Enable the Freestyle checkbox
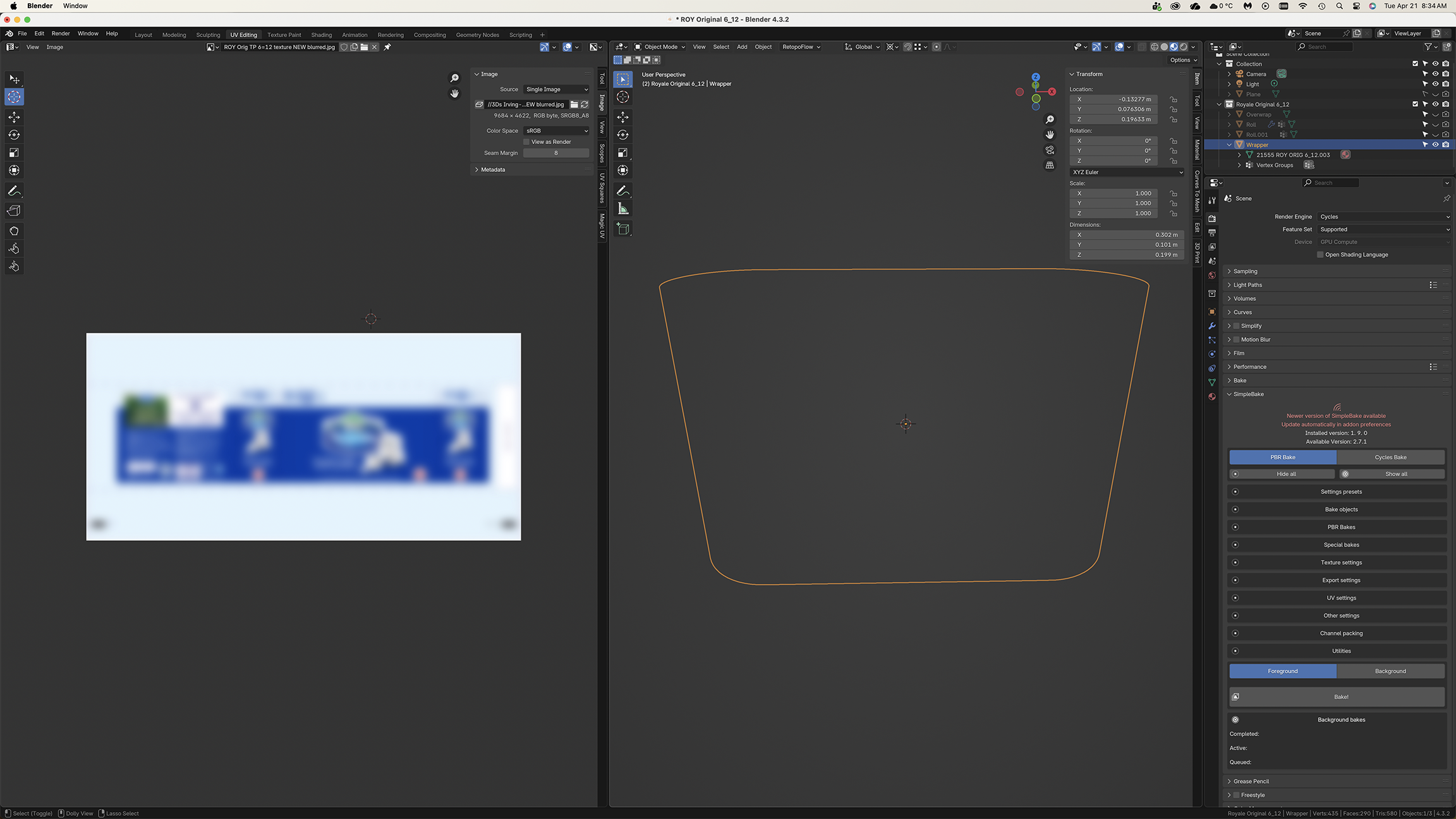Viewport: 1456px width, 819px height. [x=1237, y=795]
